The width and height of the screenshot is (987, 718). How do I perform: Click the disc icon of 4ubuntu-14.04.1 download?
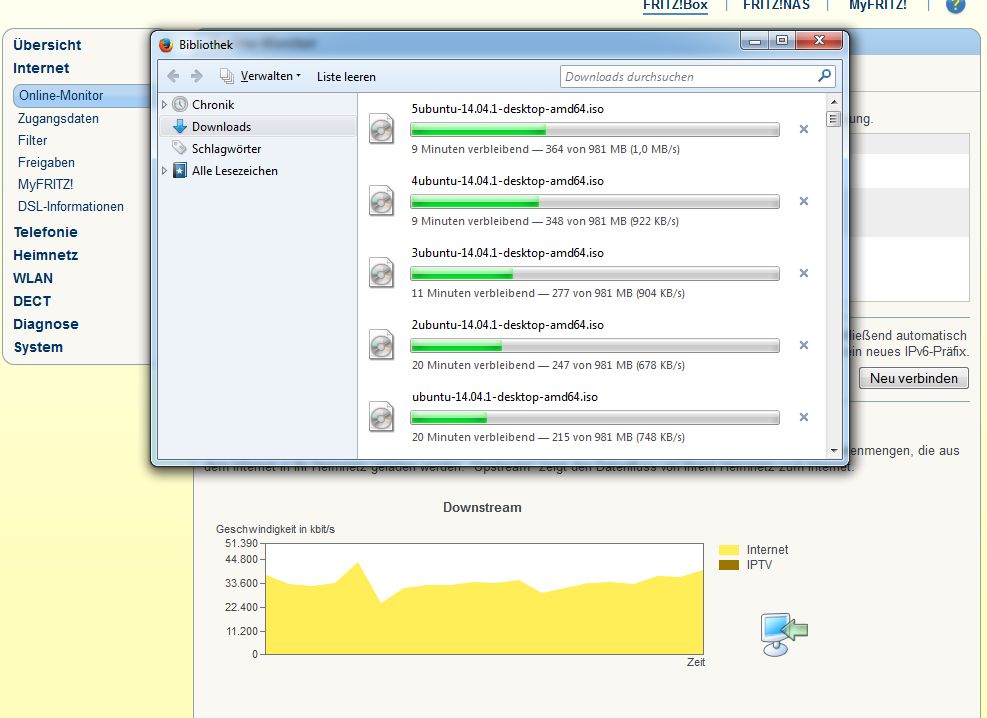click(x=381, y=201)
